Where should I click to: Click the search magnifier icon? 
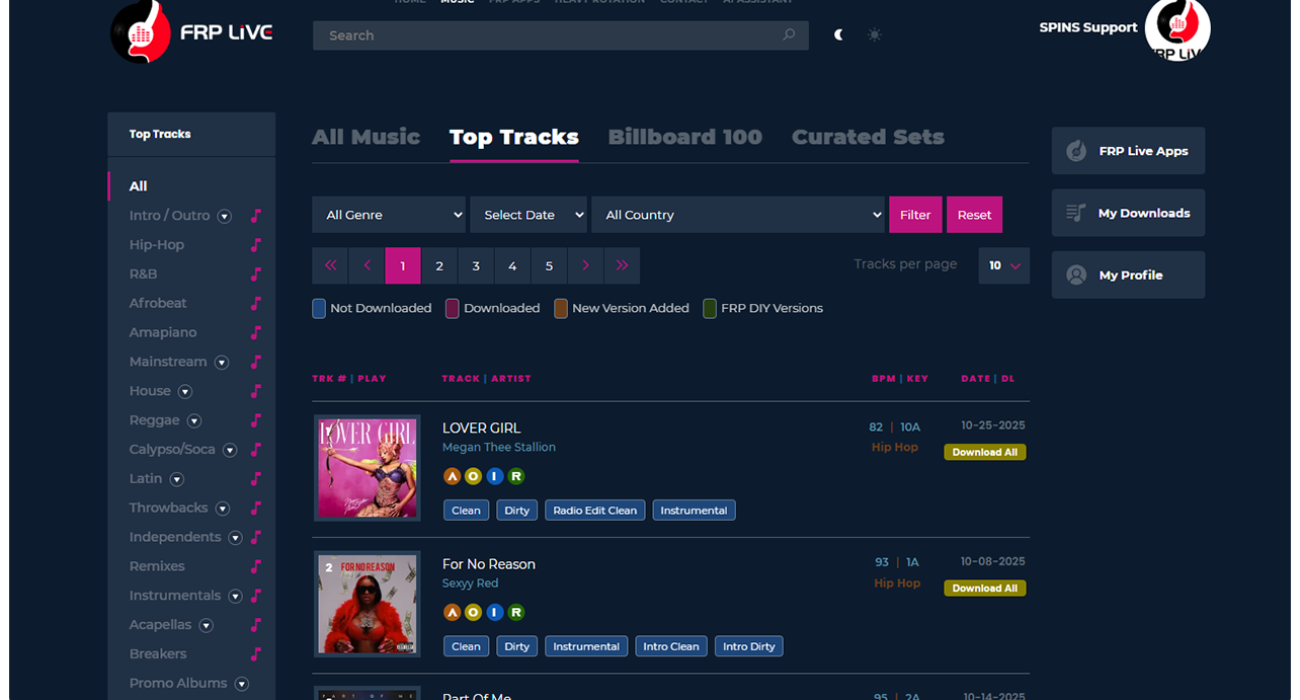(788, 35)
